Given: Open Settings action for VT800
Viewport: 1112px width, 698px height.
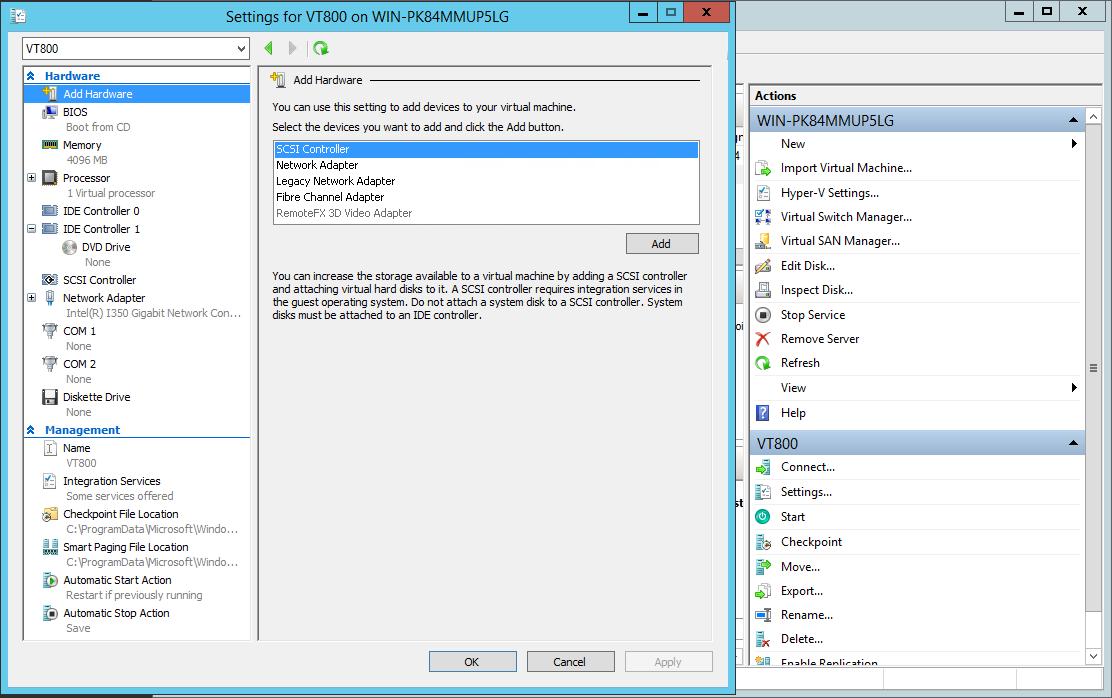Looking at the screenshot, I should (806, 492).
